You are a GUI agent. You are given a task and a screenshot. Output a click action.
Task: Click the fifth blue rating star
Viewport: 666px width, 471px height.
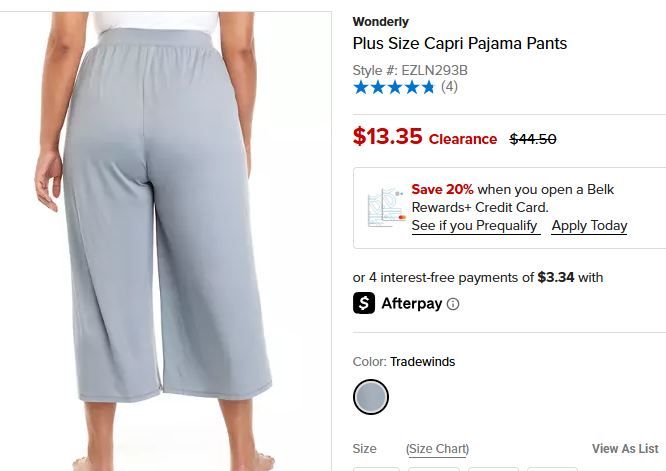click(428, 87)
